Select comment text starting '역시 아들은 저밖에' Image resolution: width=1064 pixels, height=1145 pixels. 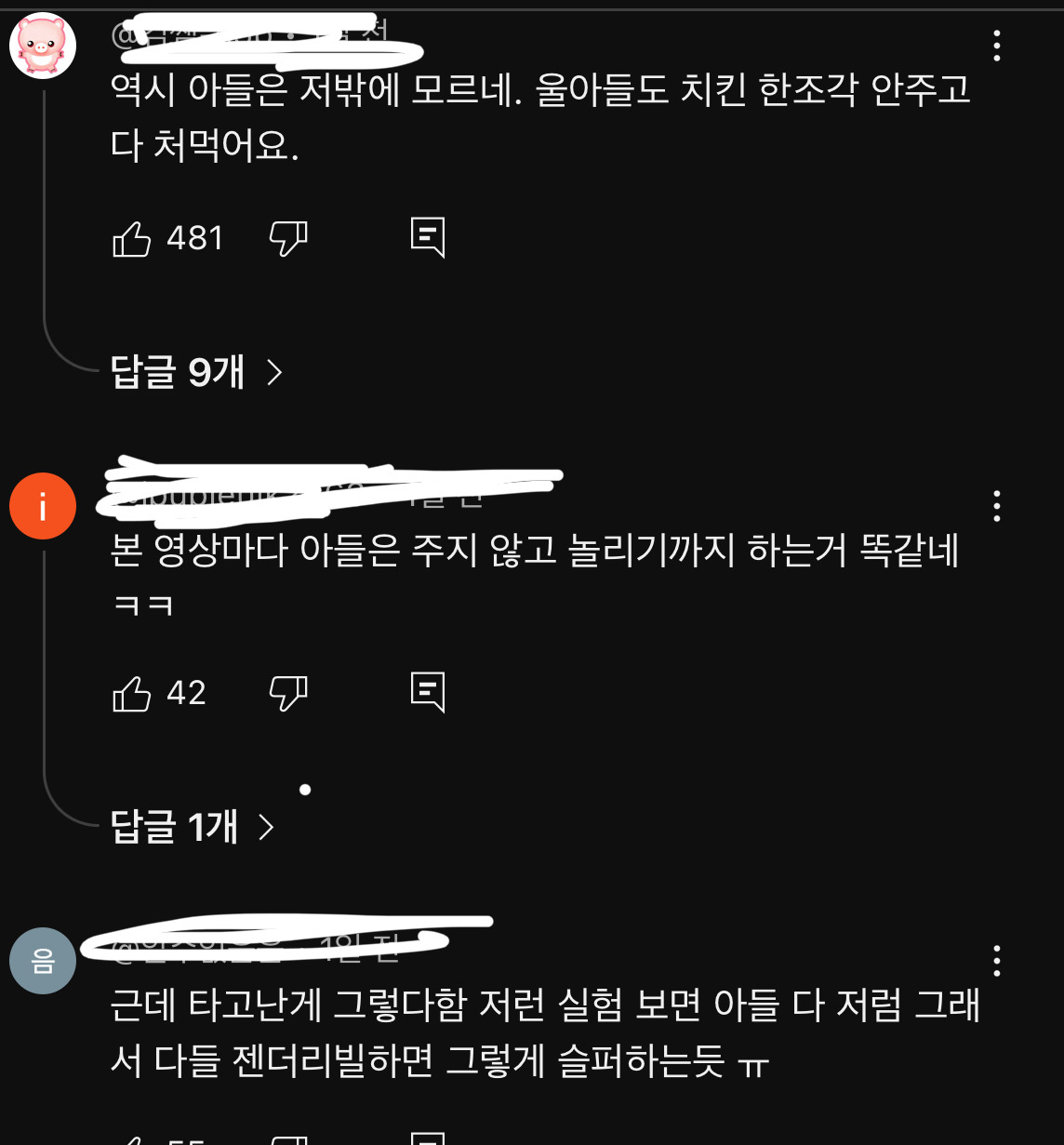[x=540, y=117]
